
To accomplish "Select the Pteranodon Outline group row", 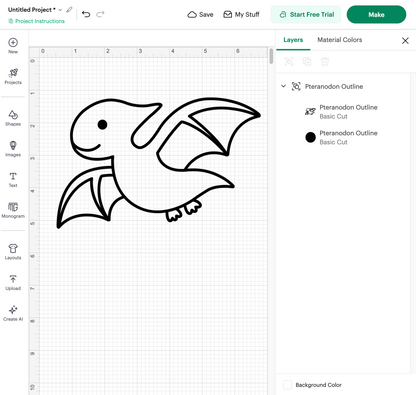I will (343, 86).
